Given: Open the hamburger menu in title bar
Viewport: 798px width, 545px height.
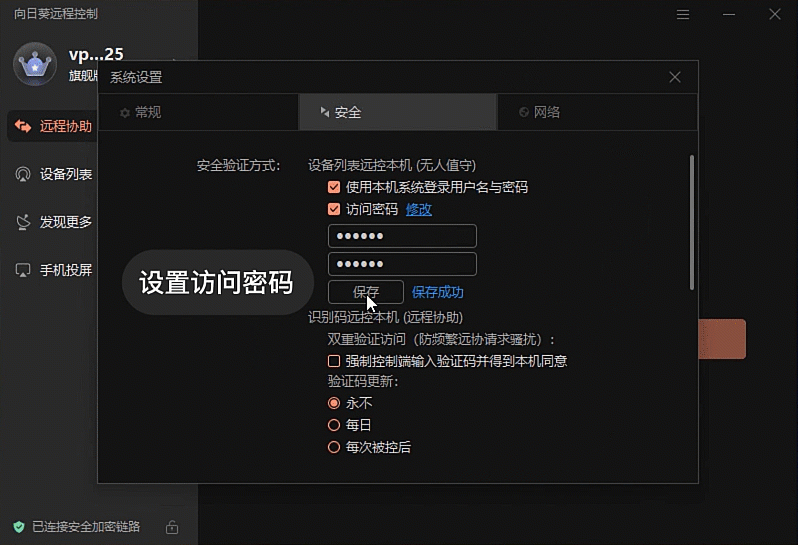Looking at the screenshot, I should click(683, 14).
